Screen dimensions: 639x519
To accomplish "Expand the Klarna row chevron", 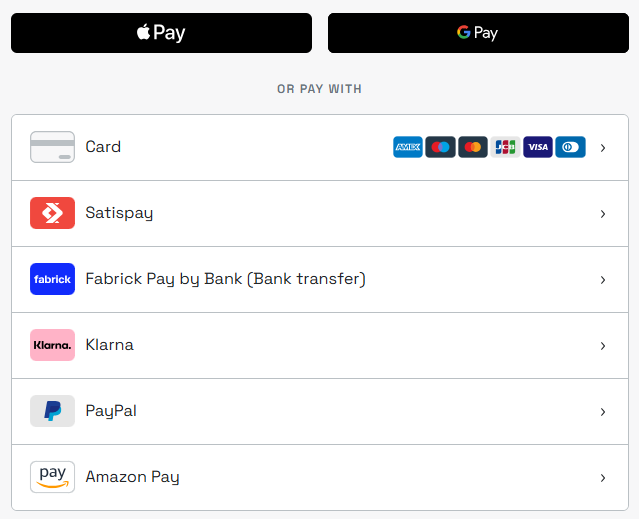I will 603,346.
